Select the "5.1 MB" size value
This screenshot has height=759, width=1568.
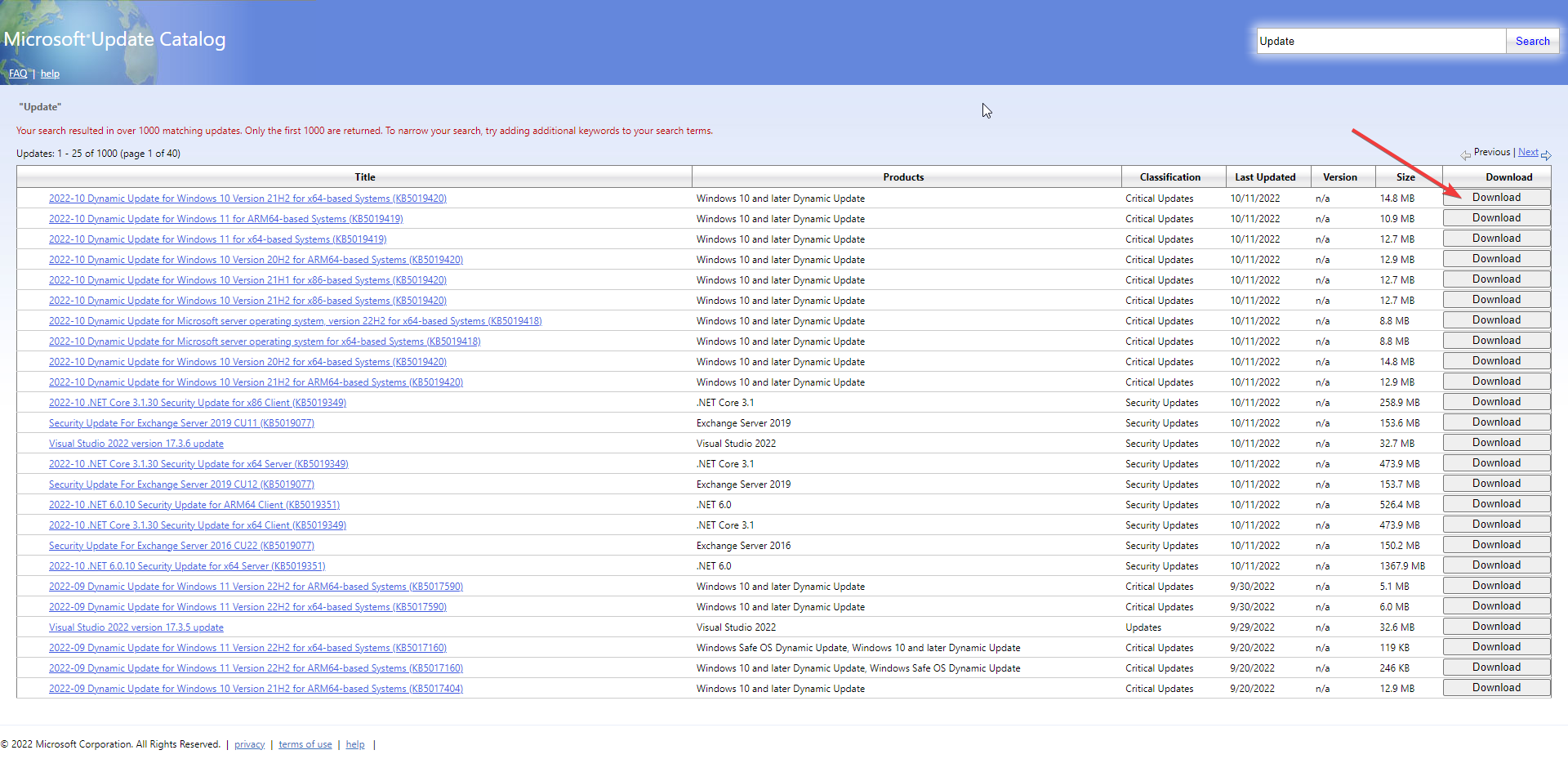[x=1395, y=587]
